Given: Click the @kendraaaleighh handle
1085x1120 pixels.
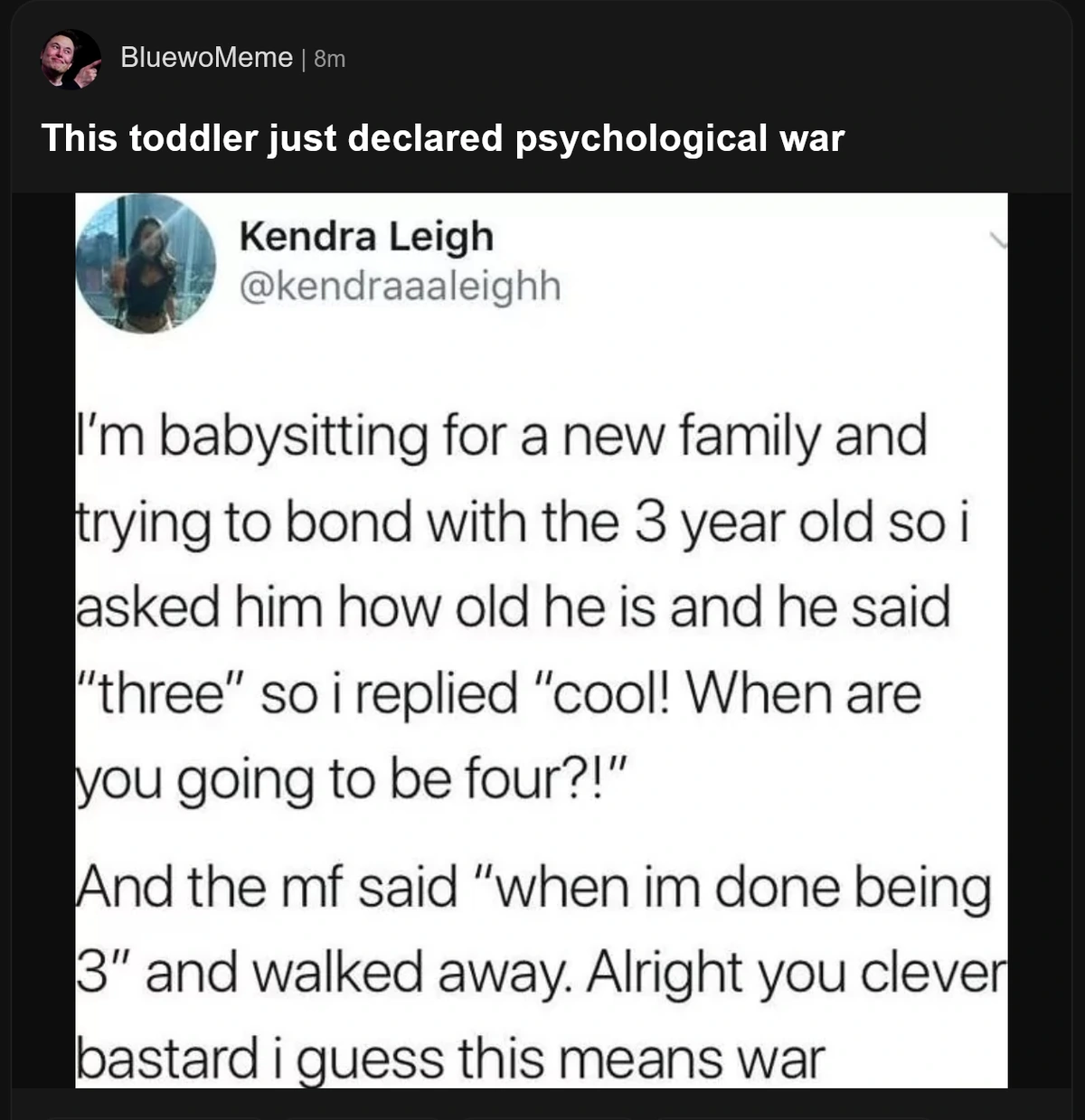Looking at the screenshot, I should pos(399,287).
